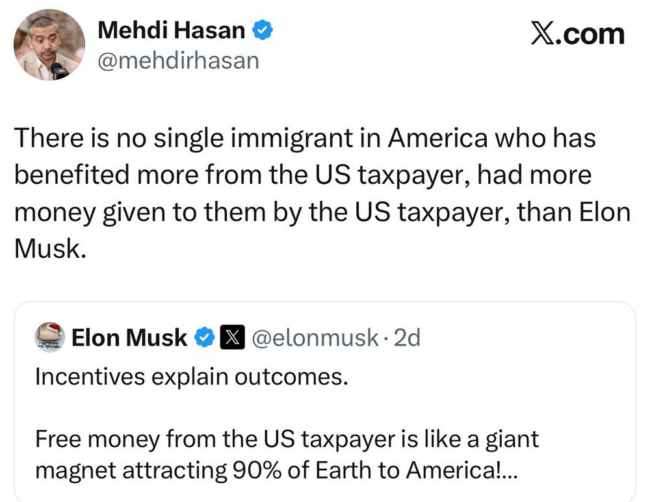Click the black X affiliate badge

(x=231, y=339)
